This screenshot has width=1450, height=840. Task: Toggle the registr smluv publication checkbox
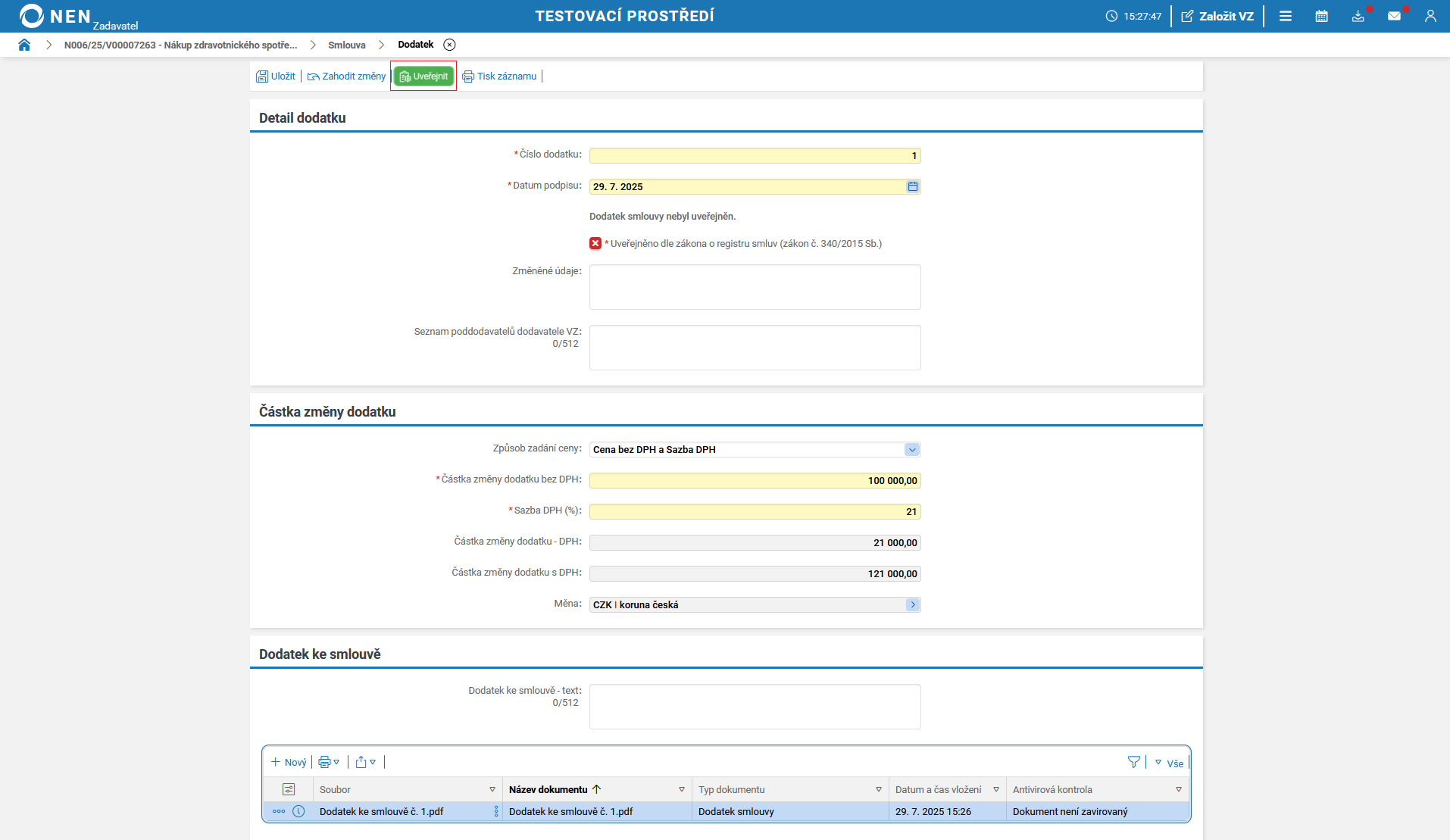click(595, 243)
